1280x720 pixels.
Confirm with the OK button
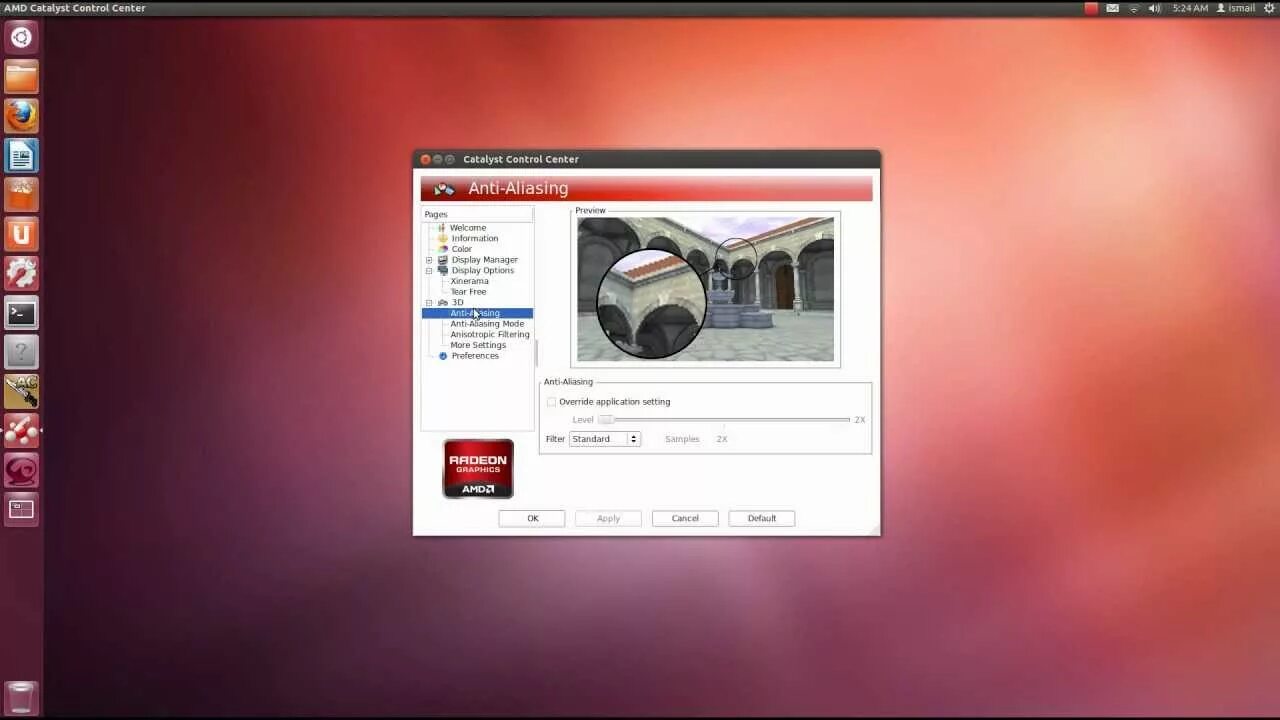[x=532, y=518]
